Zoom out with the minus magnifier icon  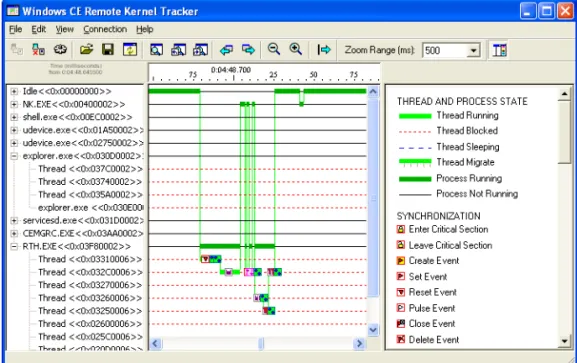tap(274, 49)
